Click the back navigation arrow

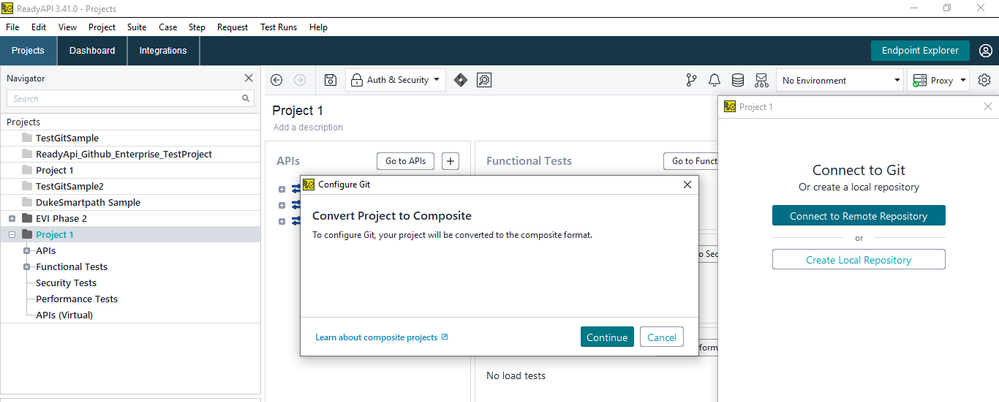277,80
